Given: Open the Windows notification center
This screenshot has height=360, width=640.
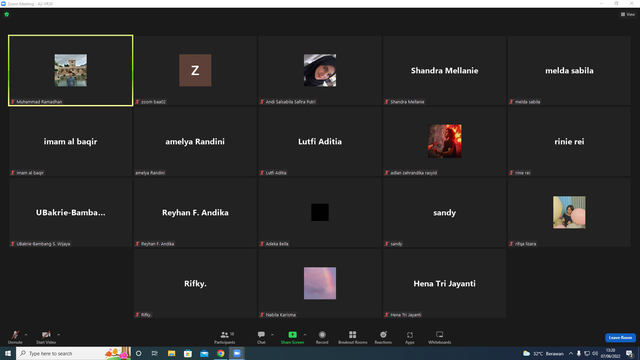Looking at the screenshot, I should (630, 353).
